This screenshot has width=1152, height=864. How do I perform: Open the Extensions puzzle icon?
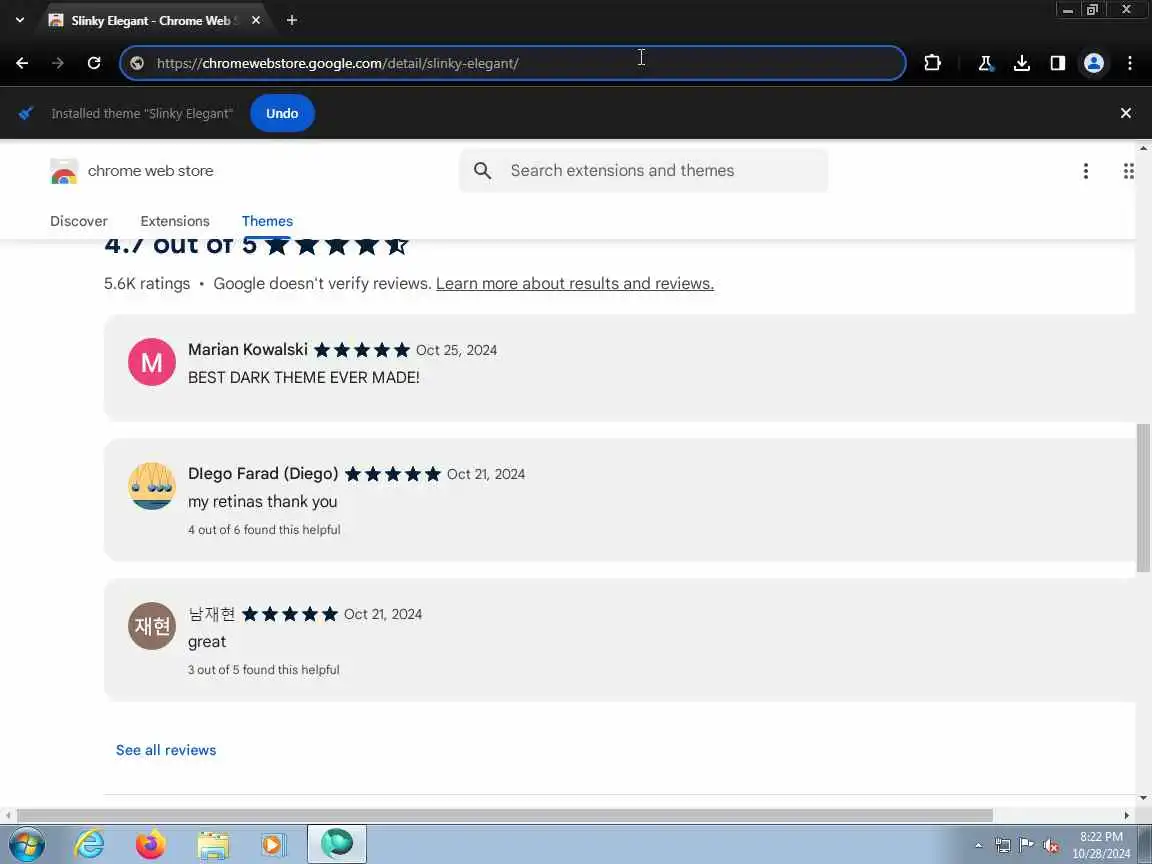932,63
